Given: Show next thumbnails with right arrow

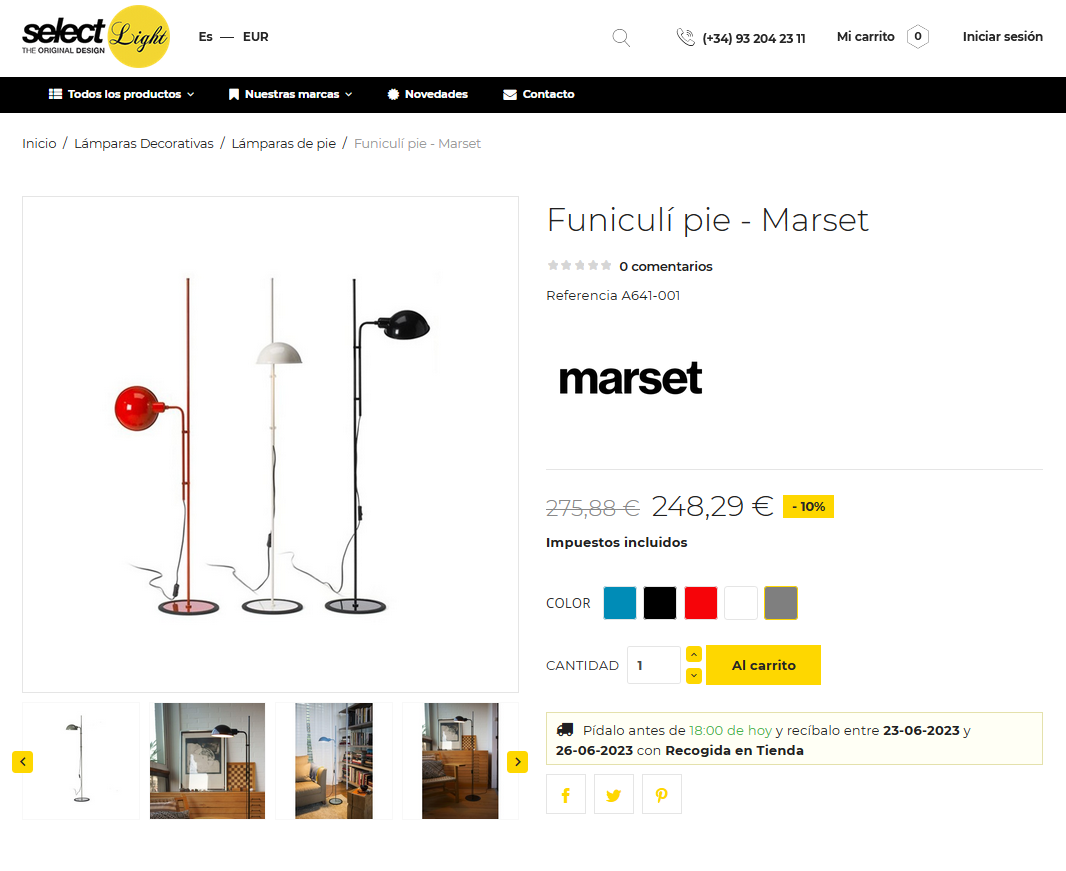Looking at the screenshot, I should pos(517,762).
